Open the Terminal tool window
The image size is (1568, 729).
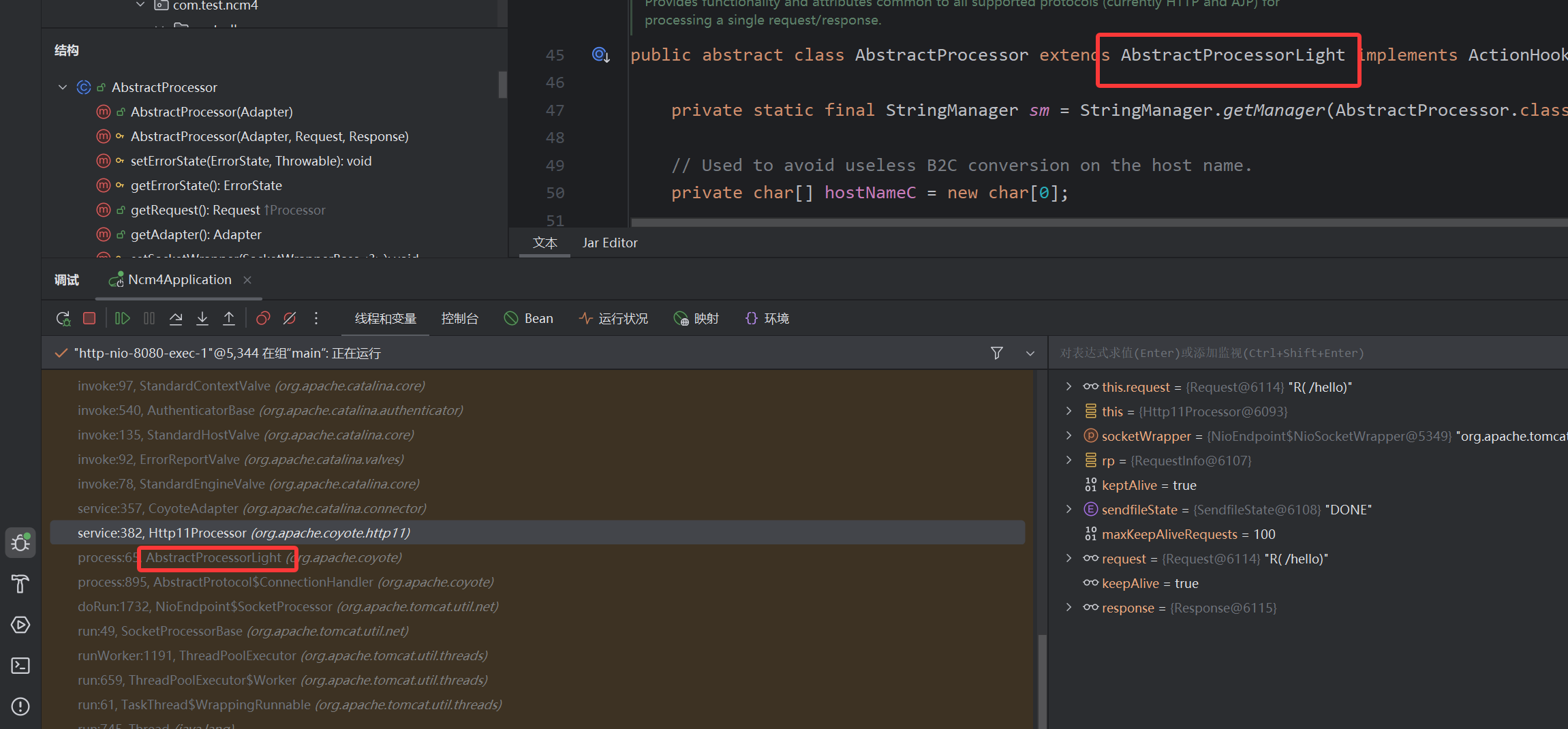coord(20,666)
